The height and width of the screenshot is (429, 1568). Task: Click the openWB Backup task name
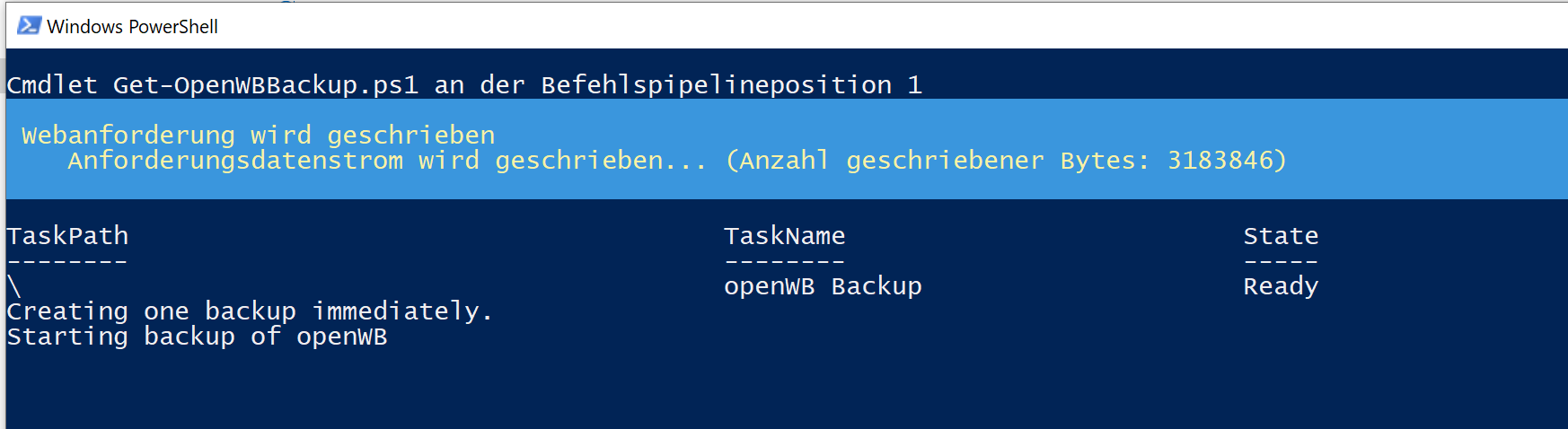tap(823, 286)
